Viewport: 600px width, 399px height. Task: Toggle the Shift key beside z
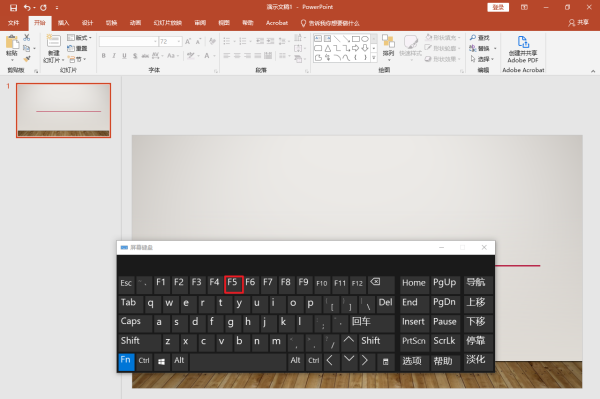pyautogui.click(x=139, y=342)
